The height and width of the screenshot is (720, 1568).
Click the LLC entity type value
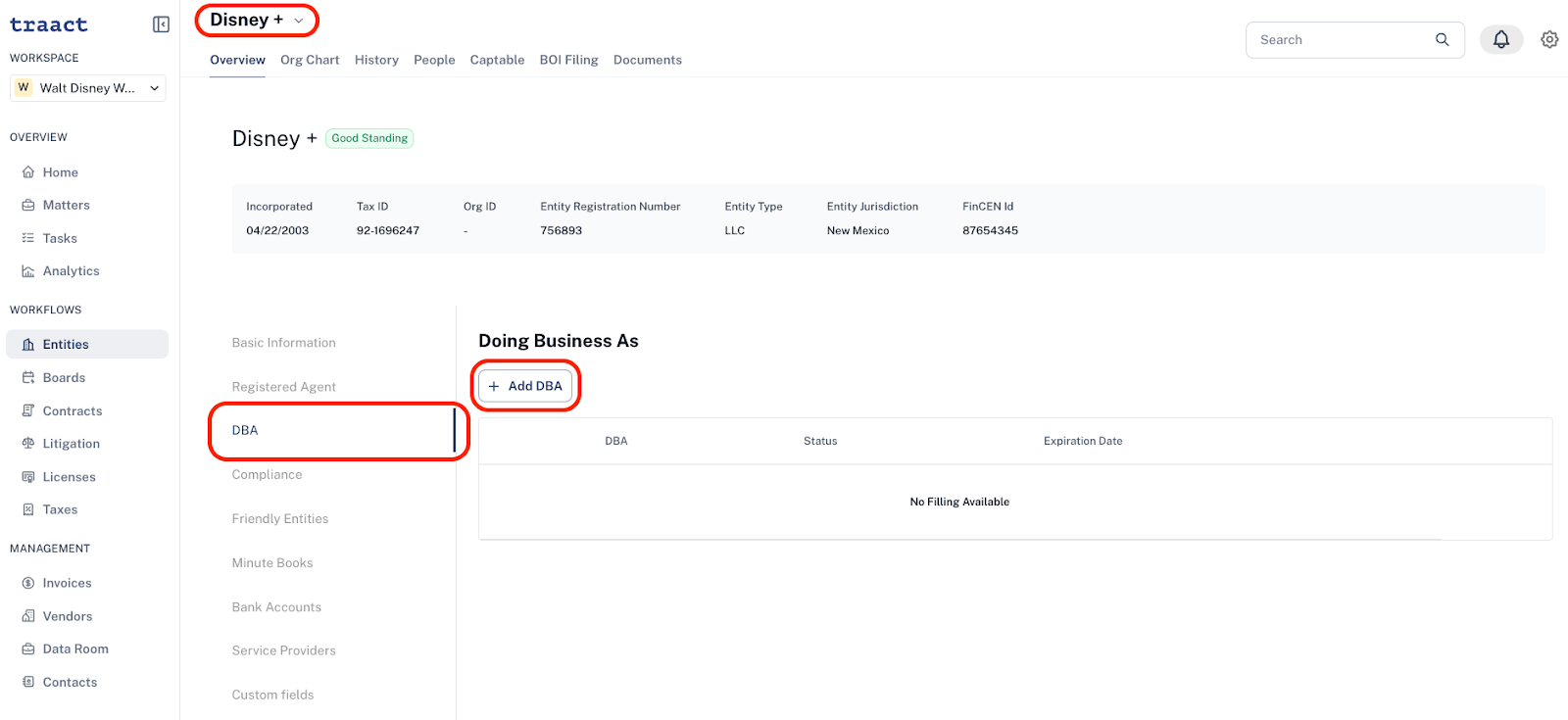[x=735, y=231]
